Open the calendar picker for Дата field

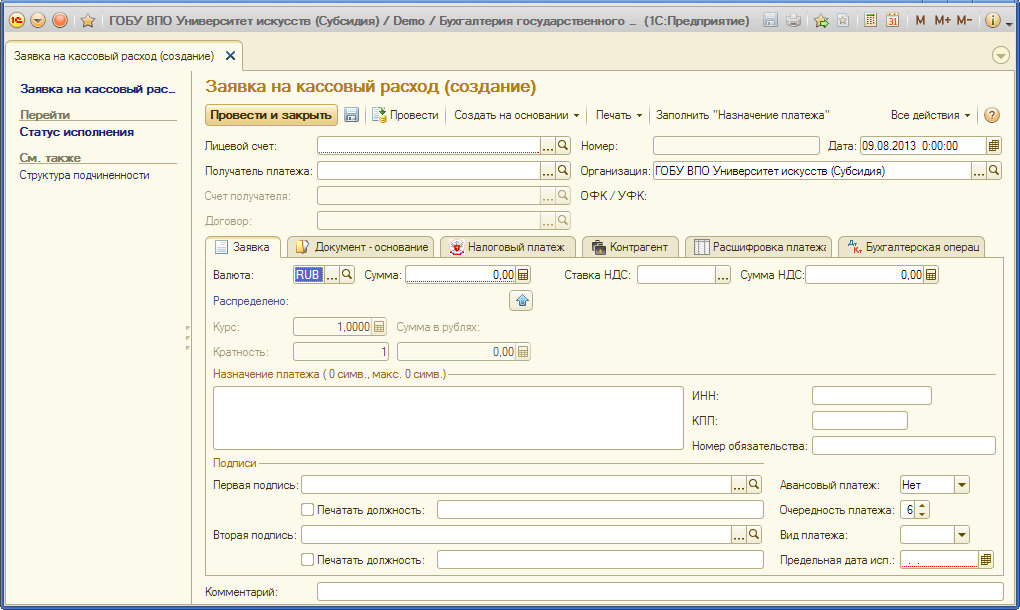[993, 146]
